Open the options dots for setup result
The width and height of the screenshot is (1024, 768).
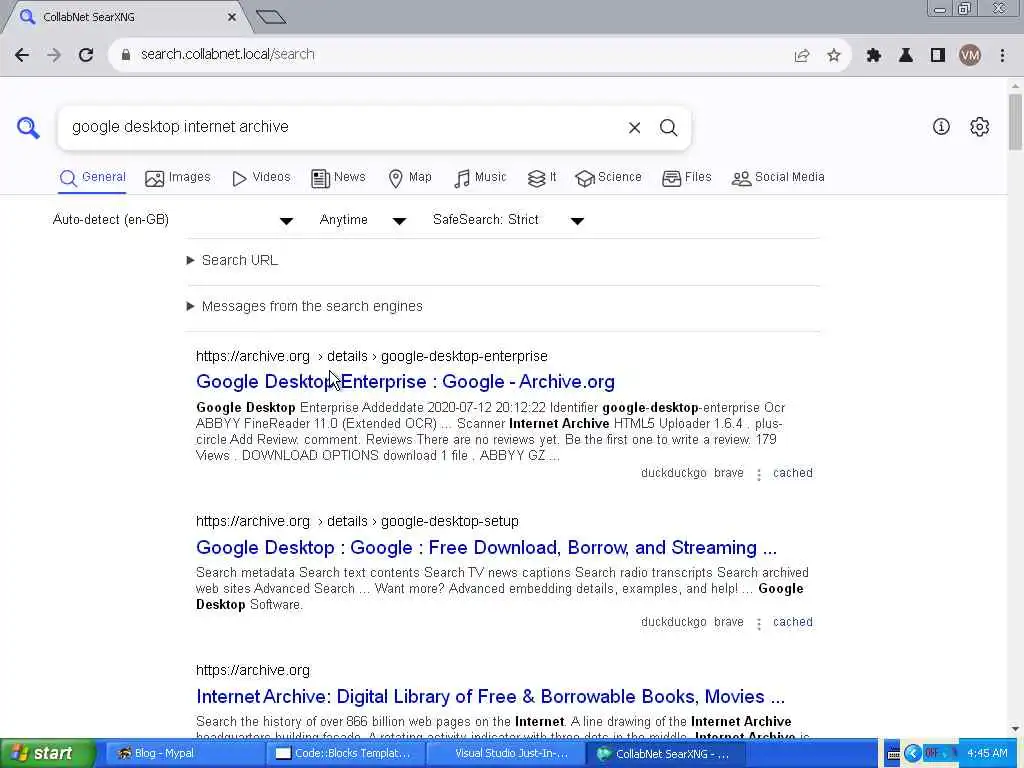[759, 624]
